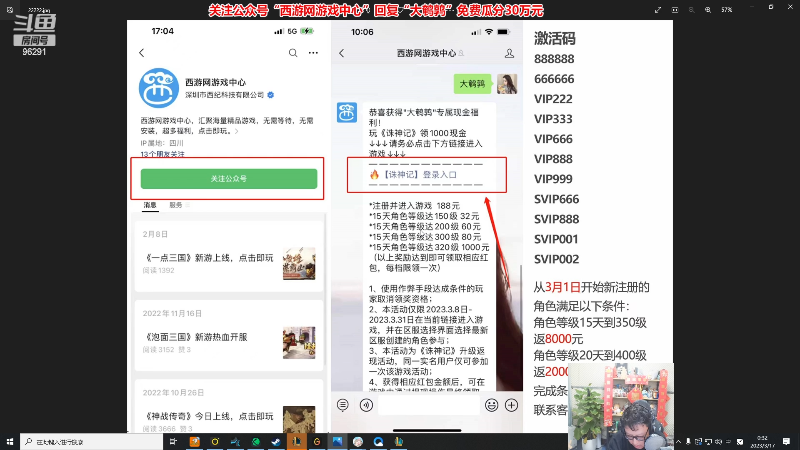Click activation code 888888
800x450 pixels.
pos(554,59)
